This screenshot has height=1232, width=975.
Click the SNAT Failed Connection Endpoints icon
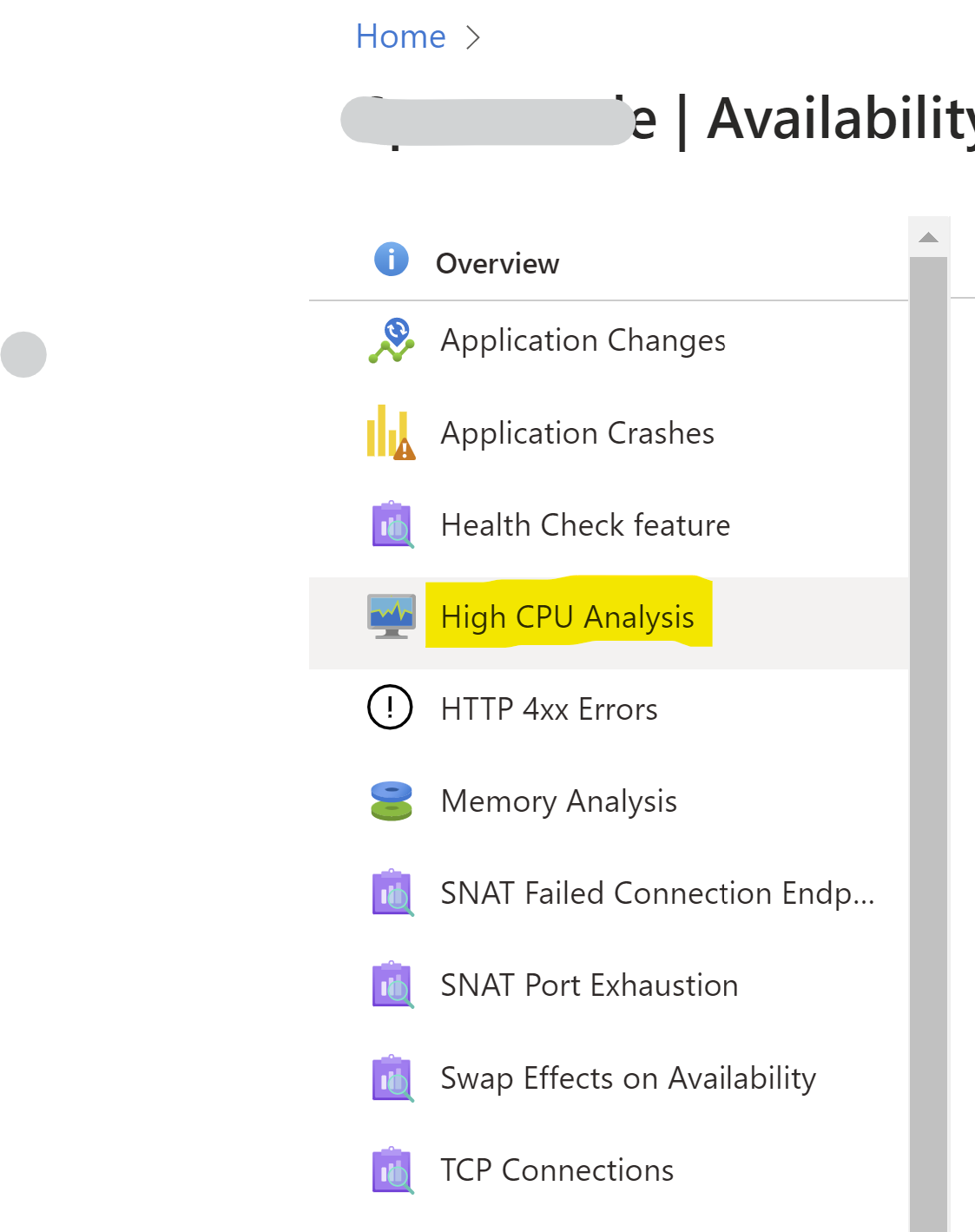point(392,893)
